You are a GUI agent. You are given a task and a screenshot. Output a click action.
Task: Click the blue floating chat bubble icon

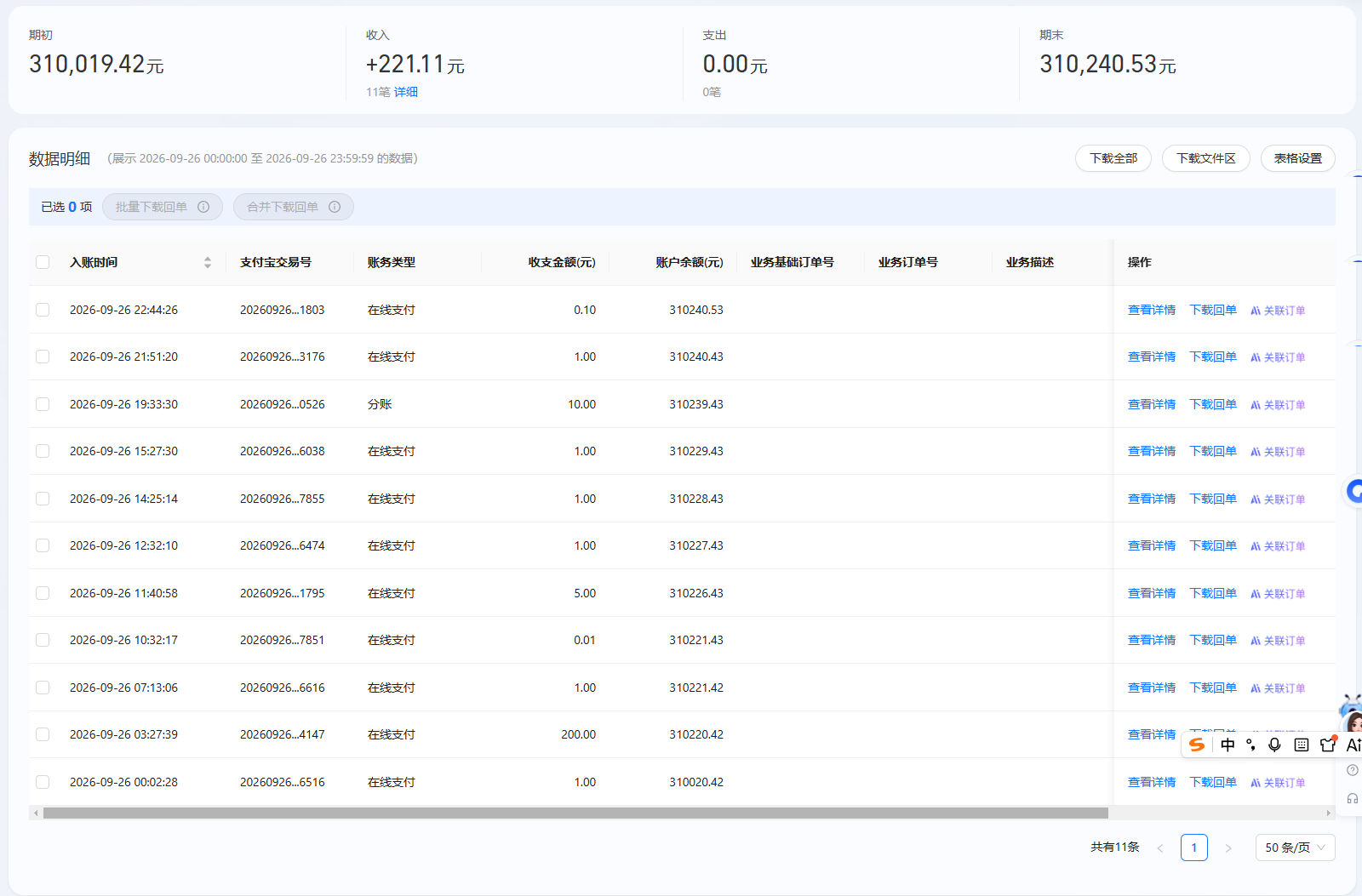(1353, 491)
